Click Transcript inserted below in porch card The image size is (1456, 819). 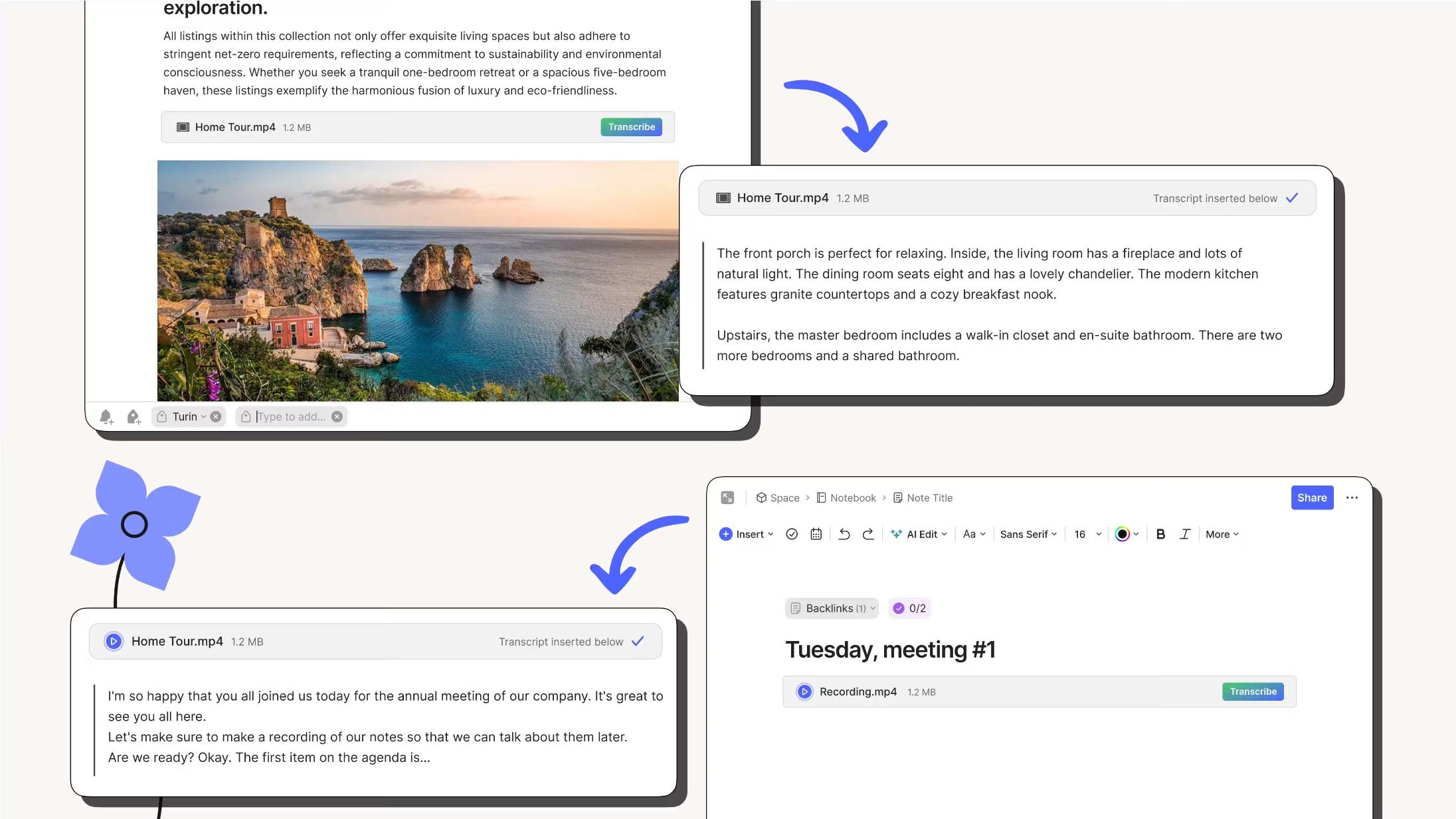tap(1215, 198)
